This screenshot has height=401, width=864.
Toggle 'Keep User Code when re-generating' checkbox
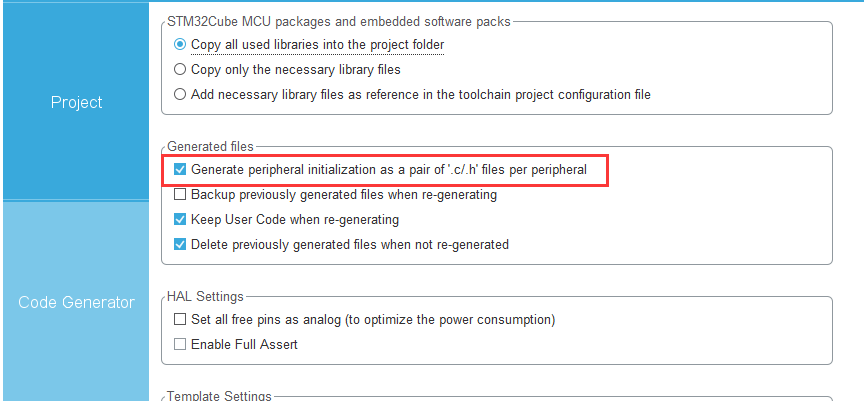(180, 219)
